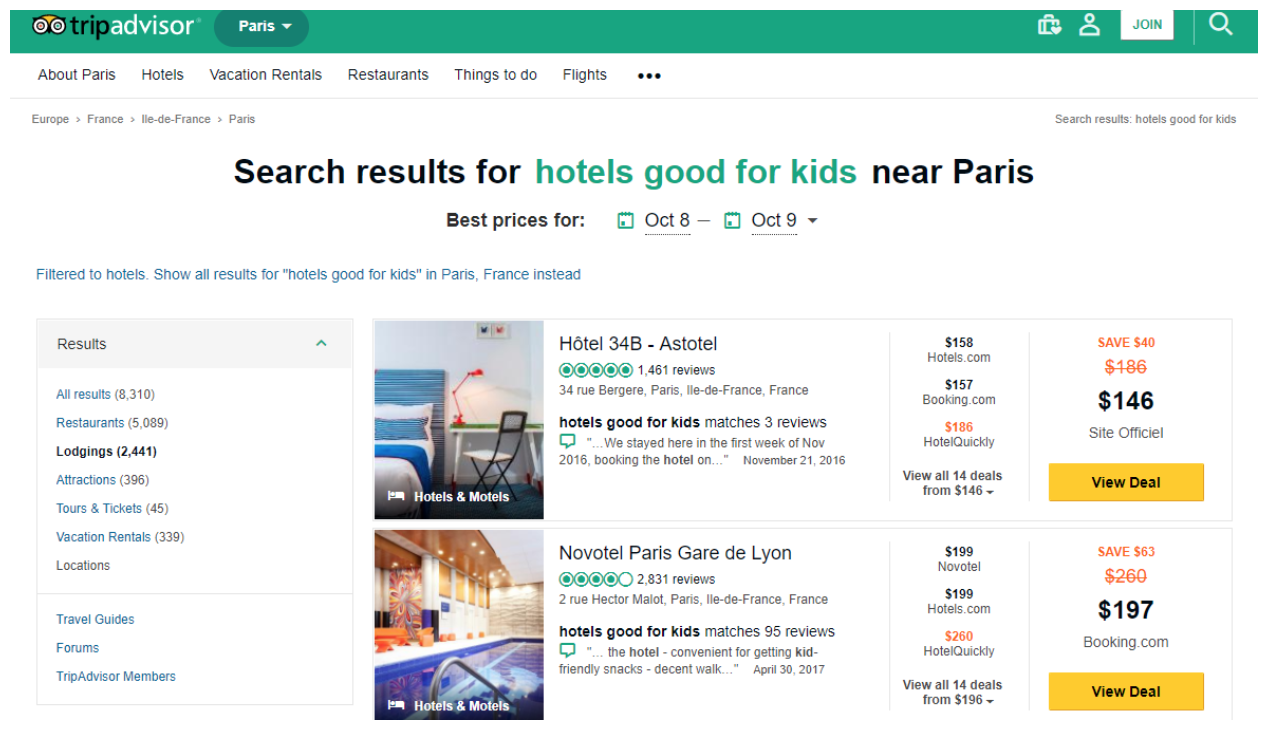Click the $199 Novotel offer
Image resolution: width=1272 pixels, height=738 pixels.
[x=959, y=559]
